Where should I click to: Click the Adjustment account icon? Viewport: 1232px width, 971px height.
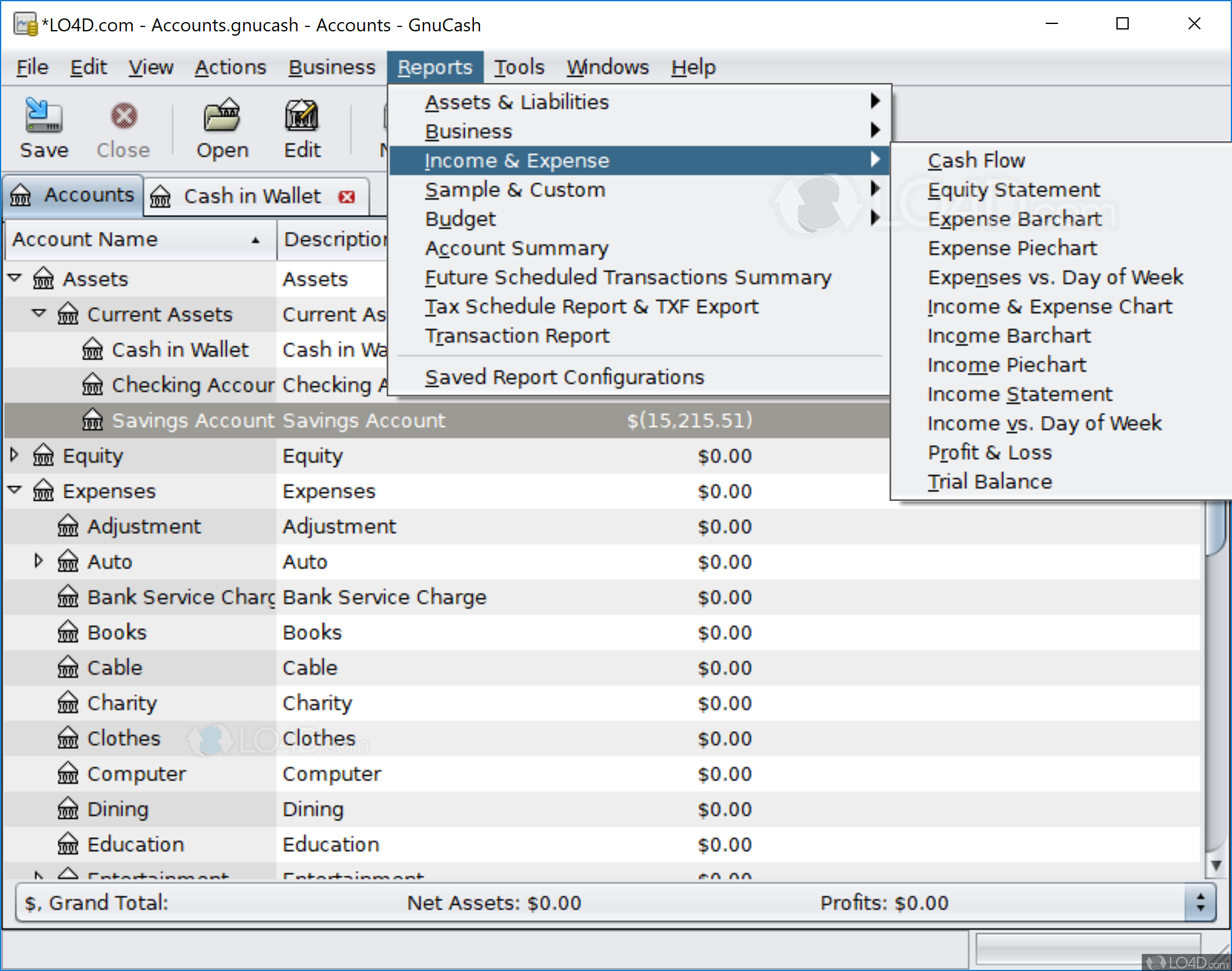pyautogui.click(x=68, y=526)
